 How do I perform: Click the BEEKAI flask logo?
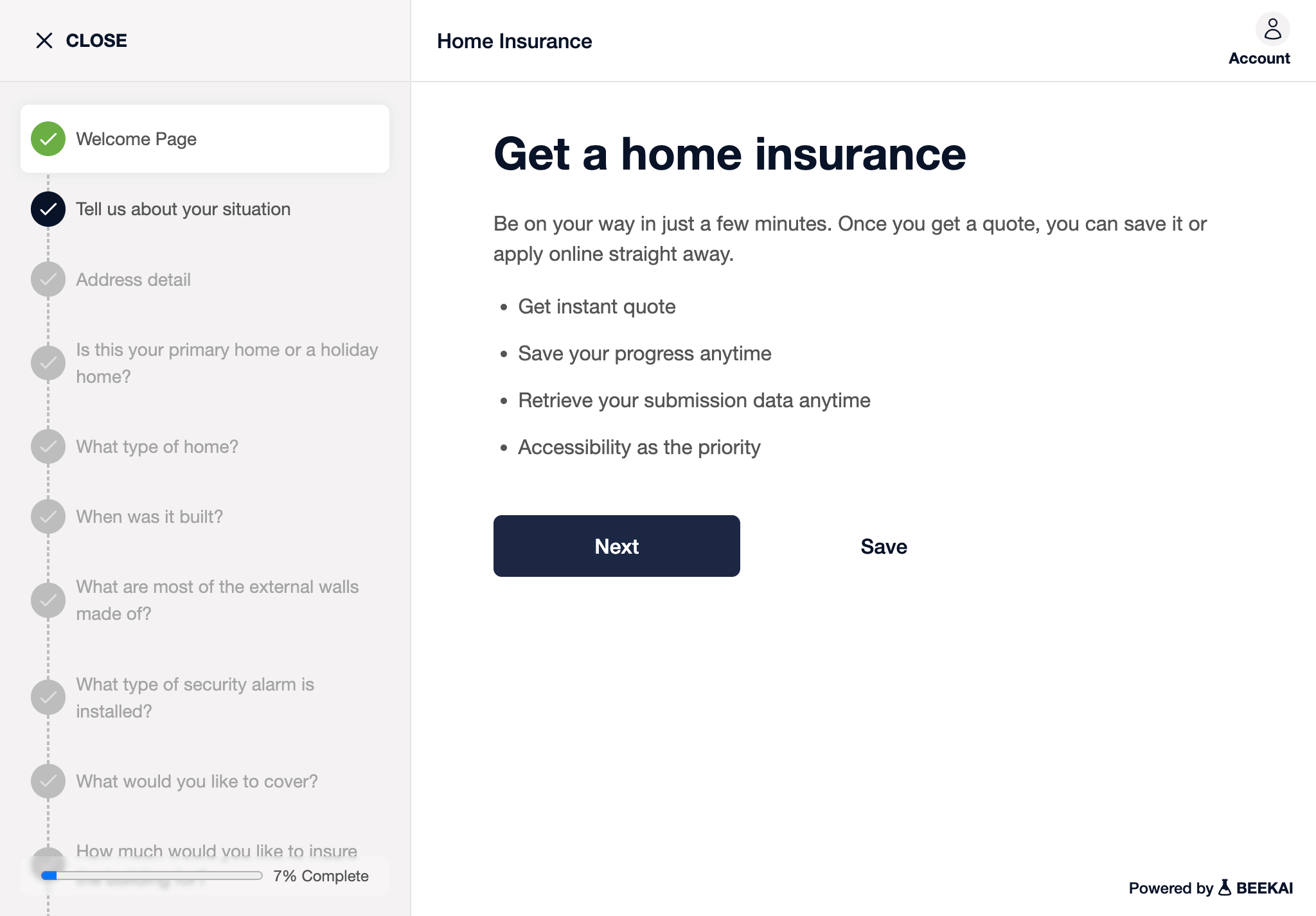(x=1225, y=888)
